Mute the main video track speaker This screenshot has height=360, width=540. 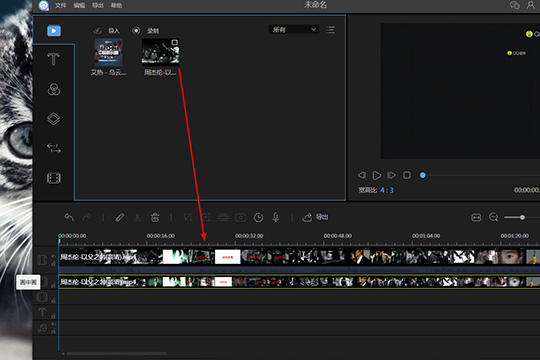tap(53, 257)
